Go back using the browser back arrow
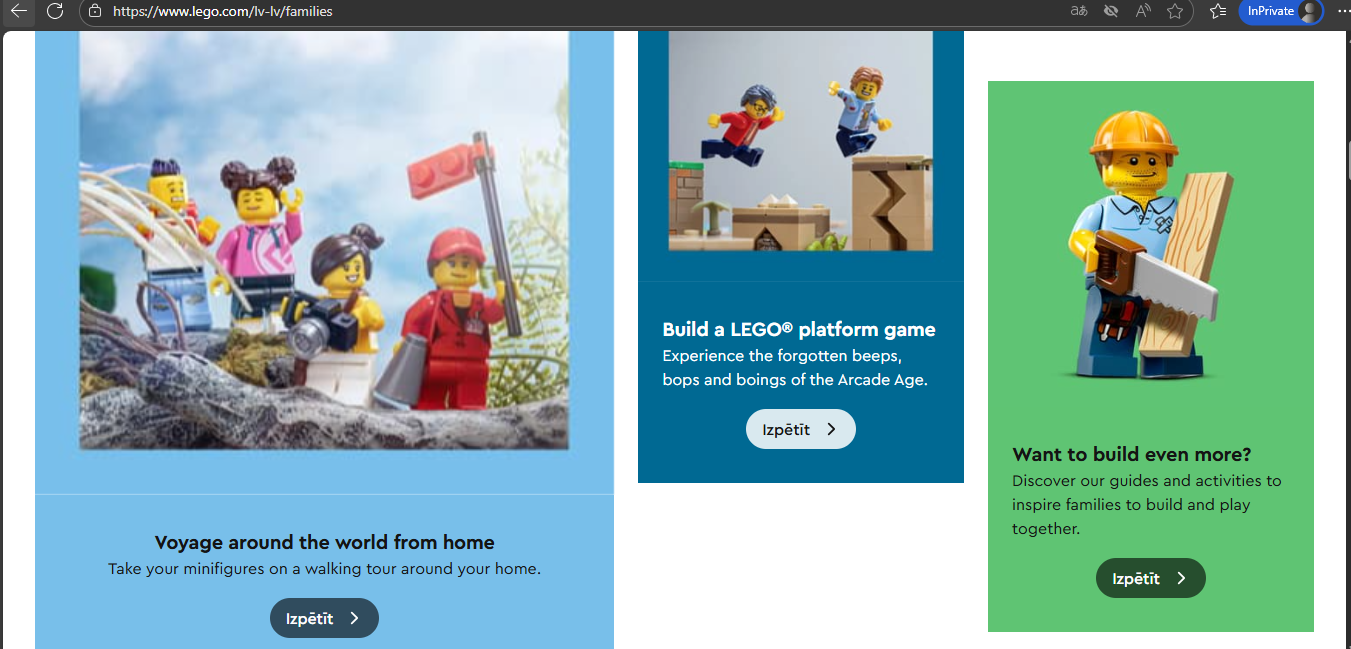This screenshot has width=1351, height=649. 19,11
